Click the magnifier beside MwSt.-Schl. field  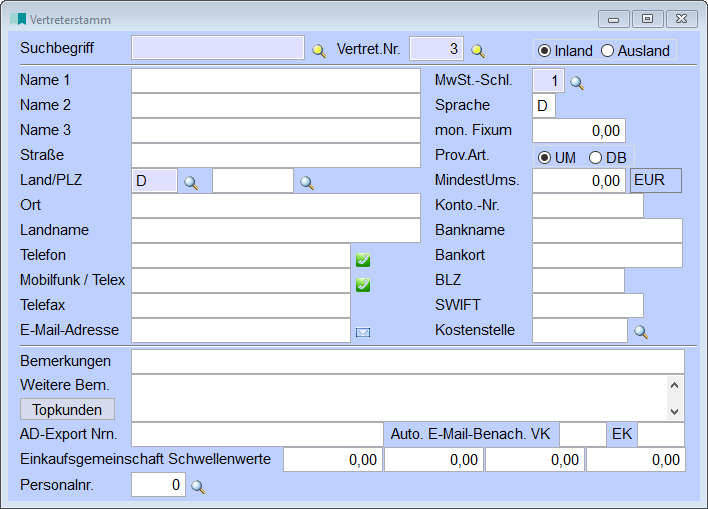coord(577,83)
